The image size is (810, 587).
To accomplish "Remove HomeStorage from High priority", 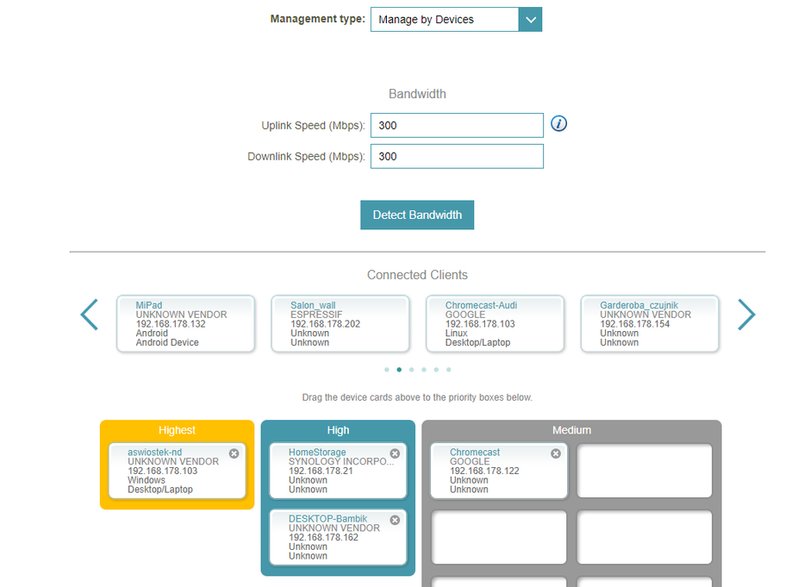I will pos(395,453).
